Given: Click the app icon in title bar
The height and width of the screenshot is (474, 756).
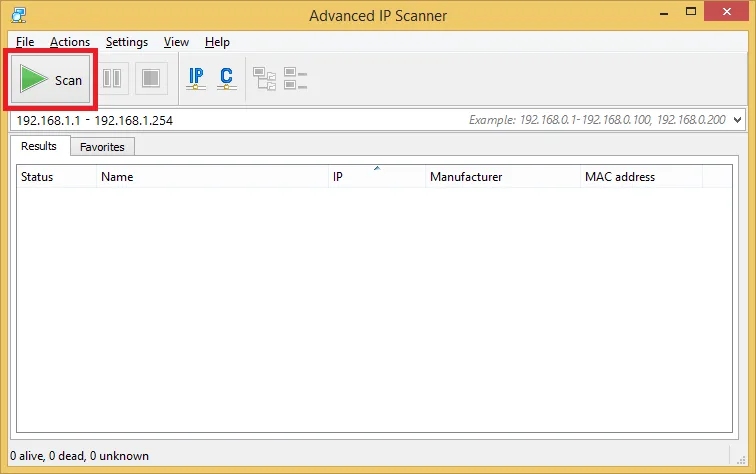Looking at the screenshot, I should point(18,15).
